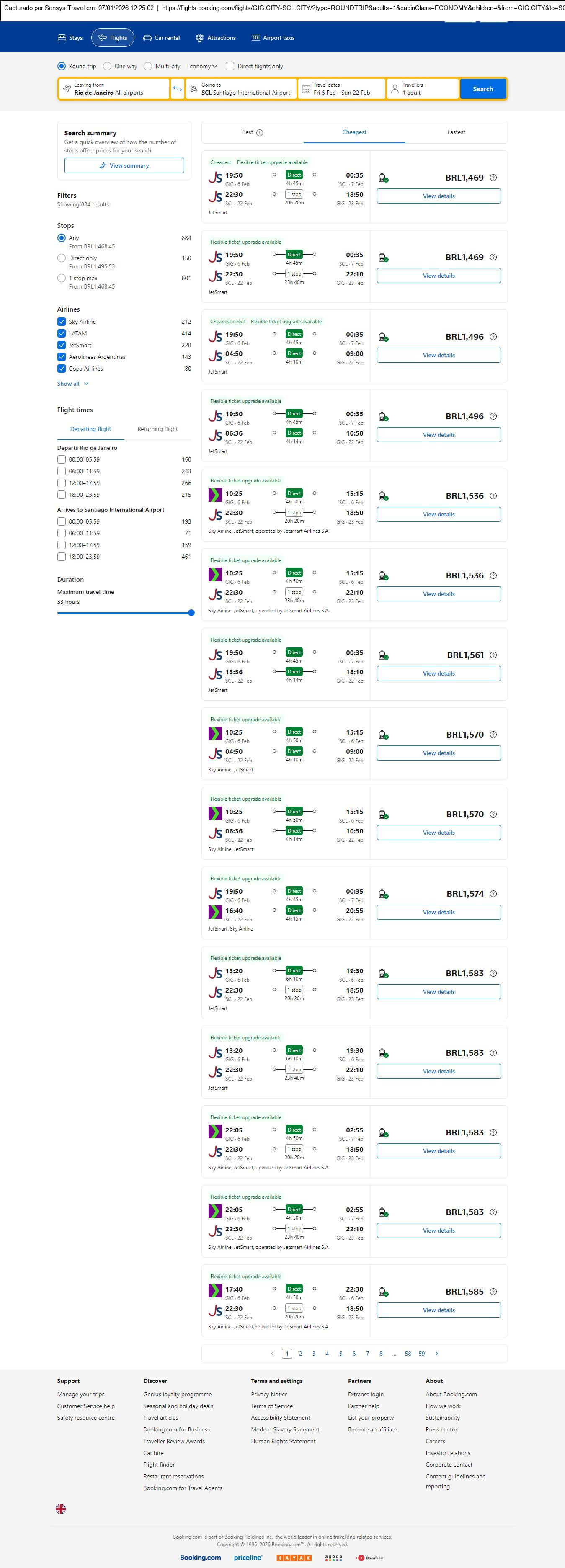Viewport: 565px width, 1568px height.
Task: Open the Economy cabin class dropdown
Action: [202, 66]
